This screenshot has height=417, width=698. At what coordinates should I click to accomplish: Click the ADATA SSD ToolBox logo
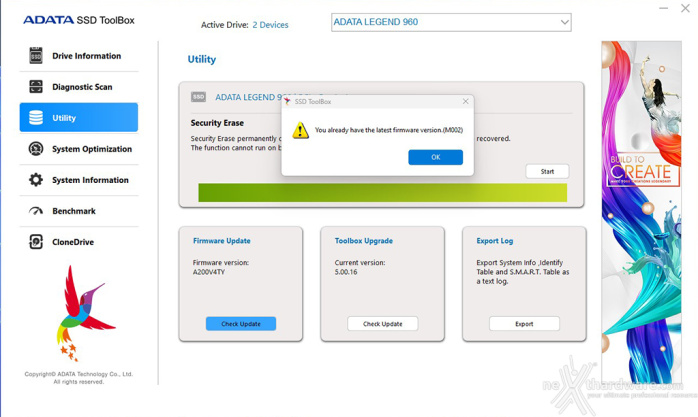click(x=79, y=20)
